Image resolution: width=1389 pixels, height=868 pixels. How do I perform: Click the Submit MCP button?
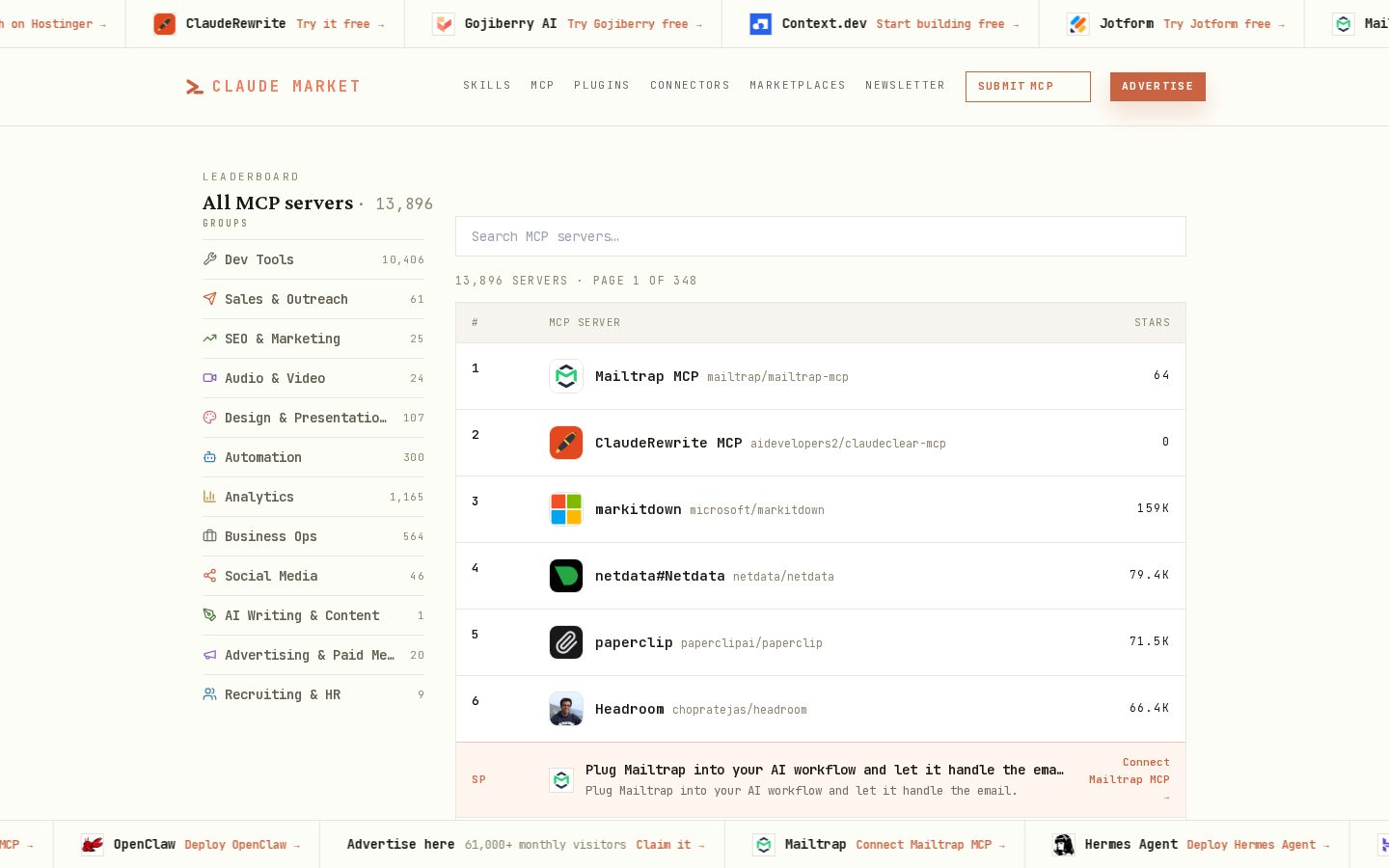[x=1028, y=87]
